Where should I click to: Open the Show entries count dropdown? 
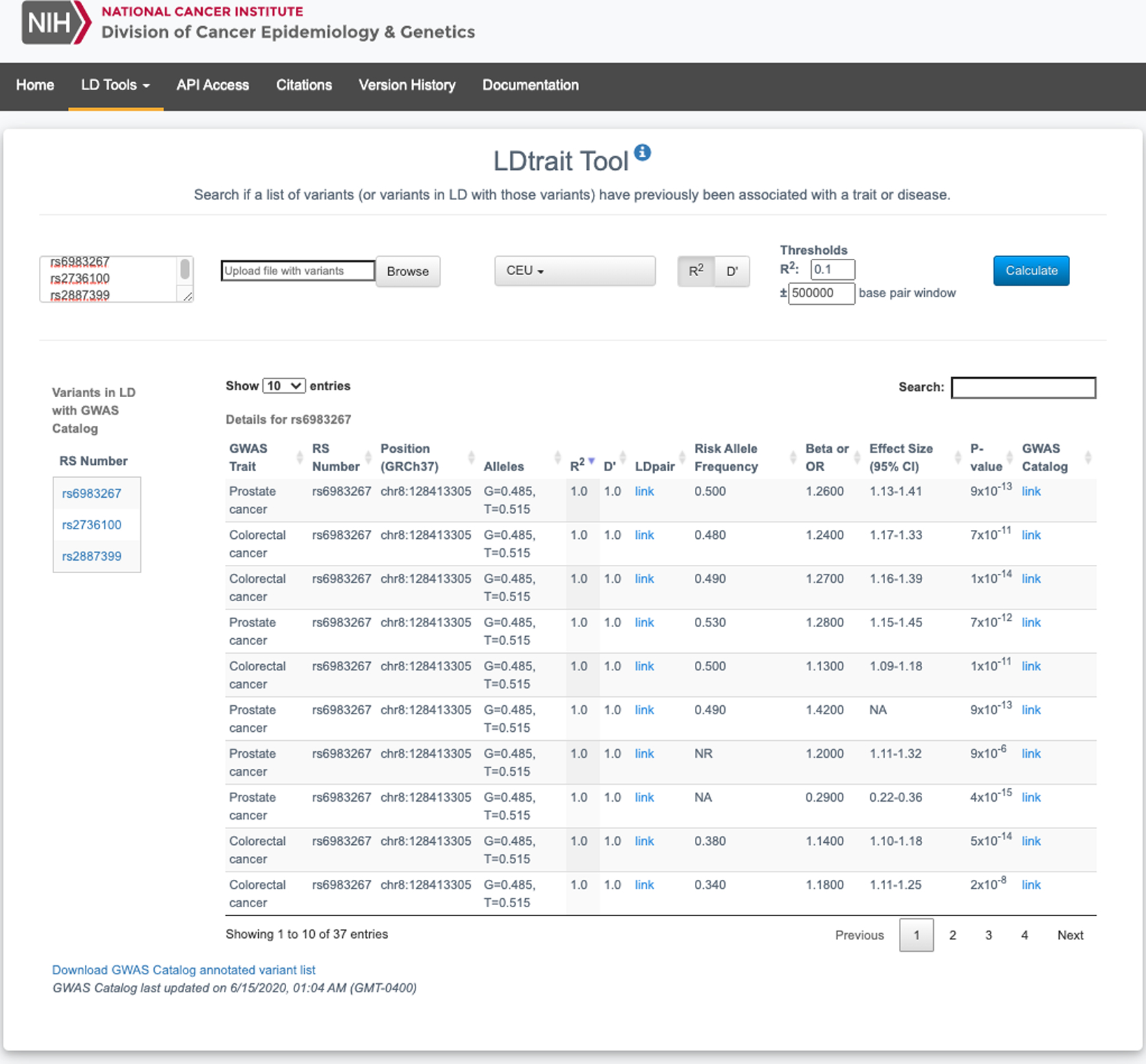click(284, 385)
